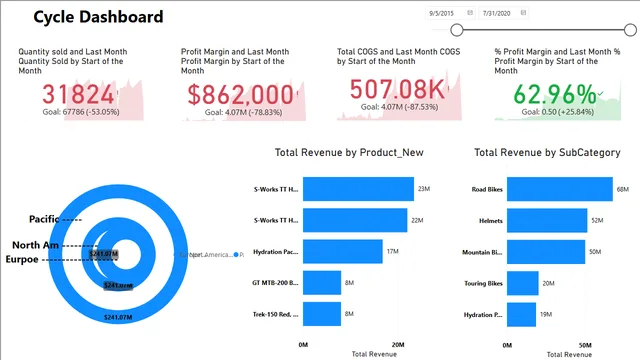Image resolution: width=640 pixels, height=360 pixels.
Task: Click the 'Eurpoe' donut label
Action: point(22,259)
